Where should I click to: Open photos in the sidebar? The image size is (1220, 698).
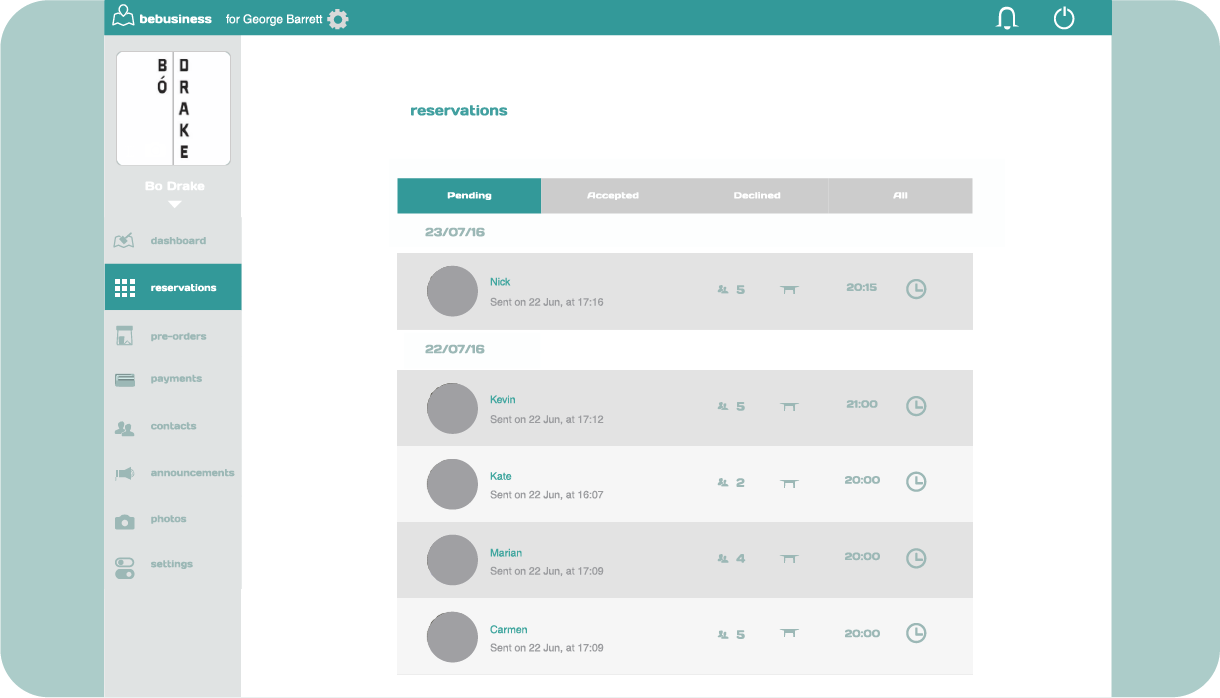pos(168,519)
